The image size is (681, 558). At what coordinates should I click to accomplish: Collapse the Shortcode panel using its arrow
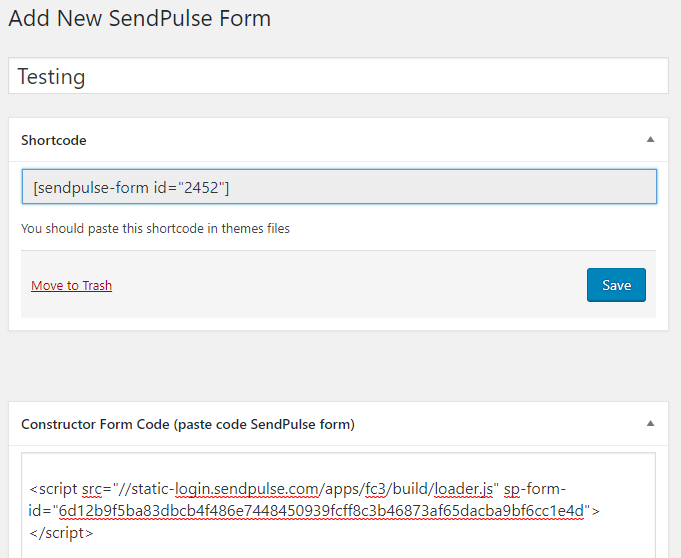pos(650,139)
